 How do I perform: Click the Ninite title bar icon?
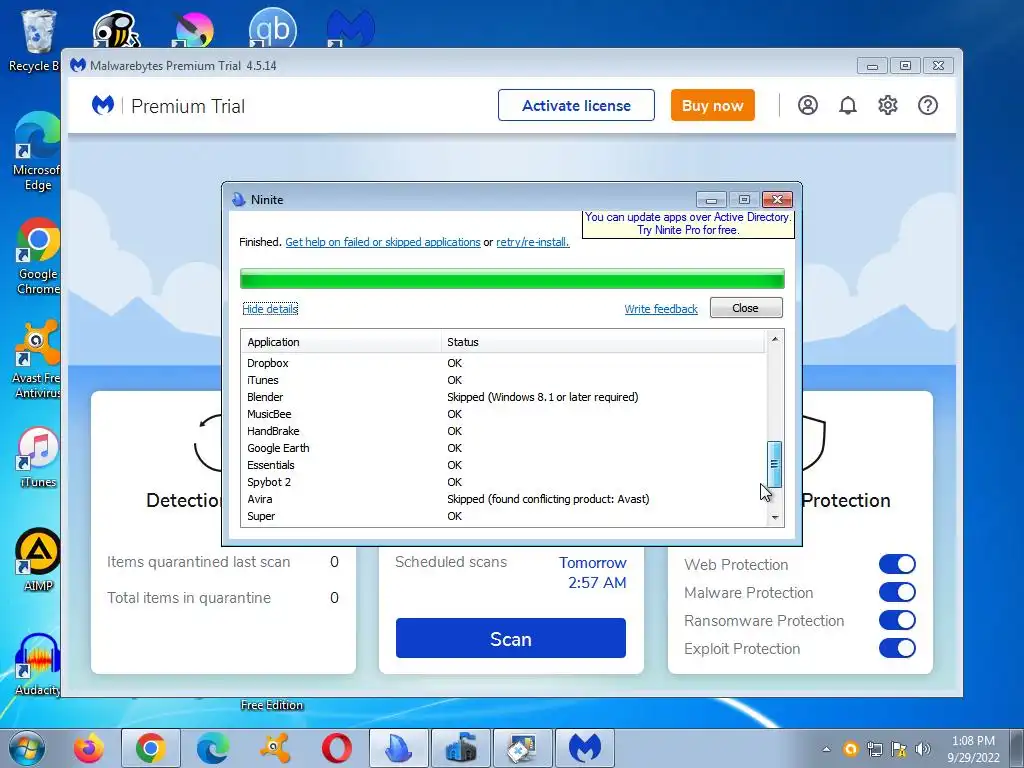point(239,200)
